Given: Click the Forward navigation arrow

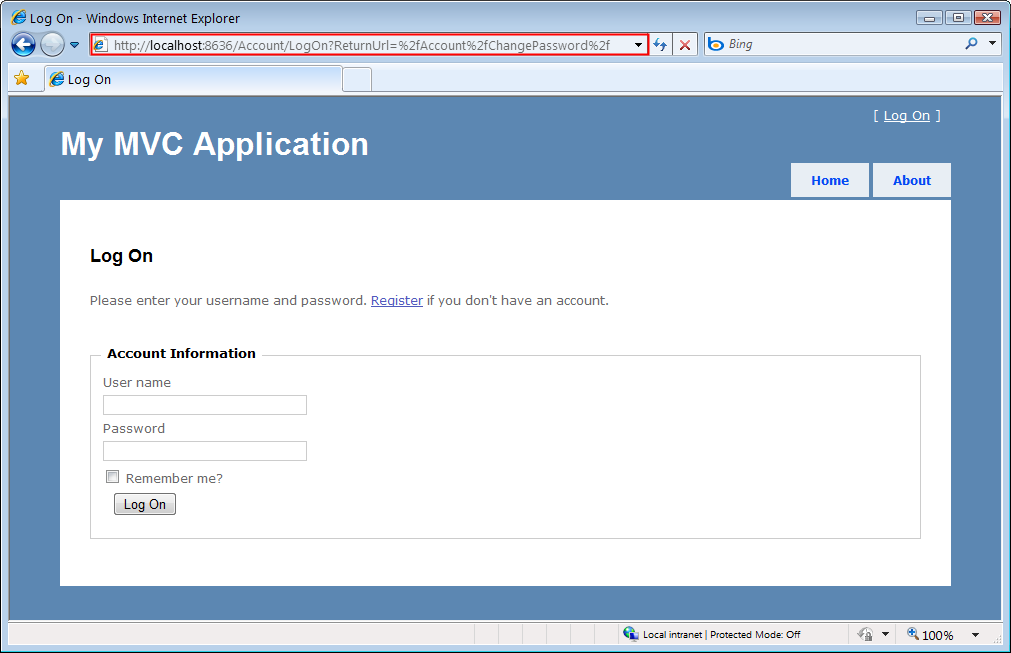Looking at the screenshot, I should coord(50,44).
